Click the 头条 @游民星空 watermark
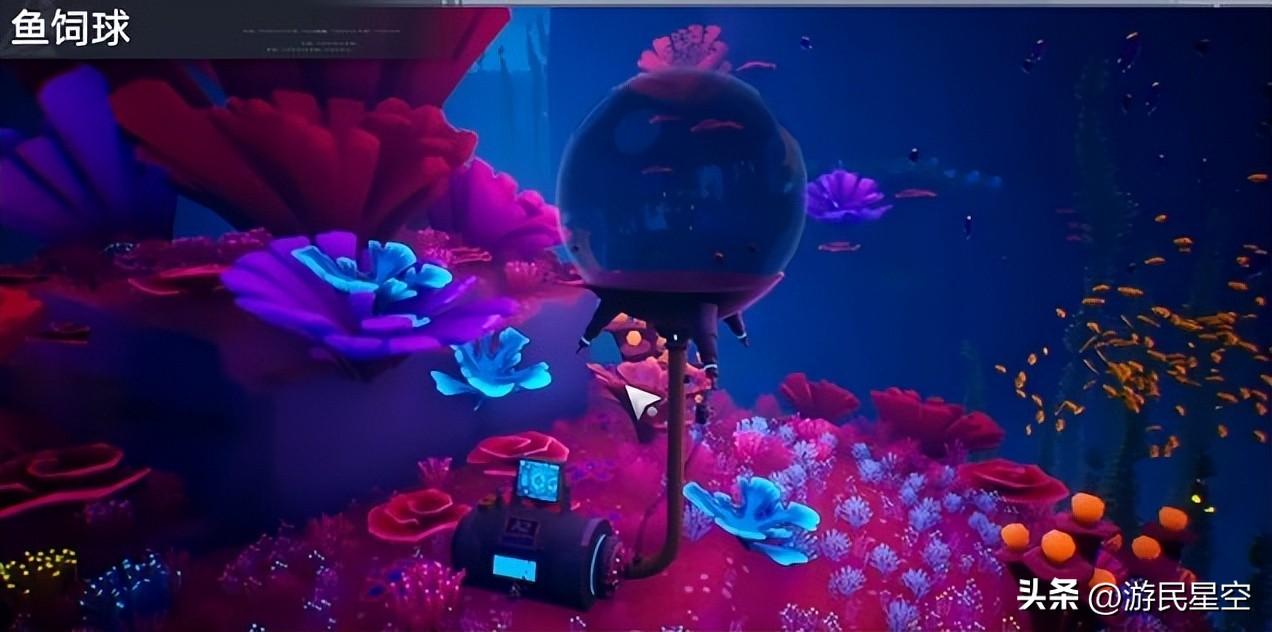The image size is (1272, 632). click(x=1133, y=596)
